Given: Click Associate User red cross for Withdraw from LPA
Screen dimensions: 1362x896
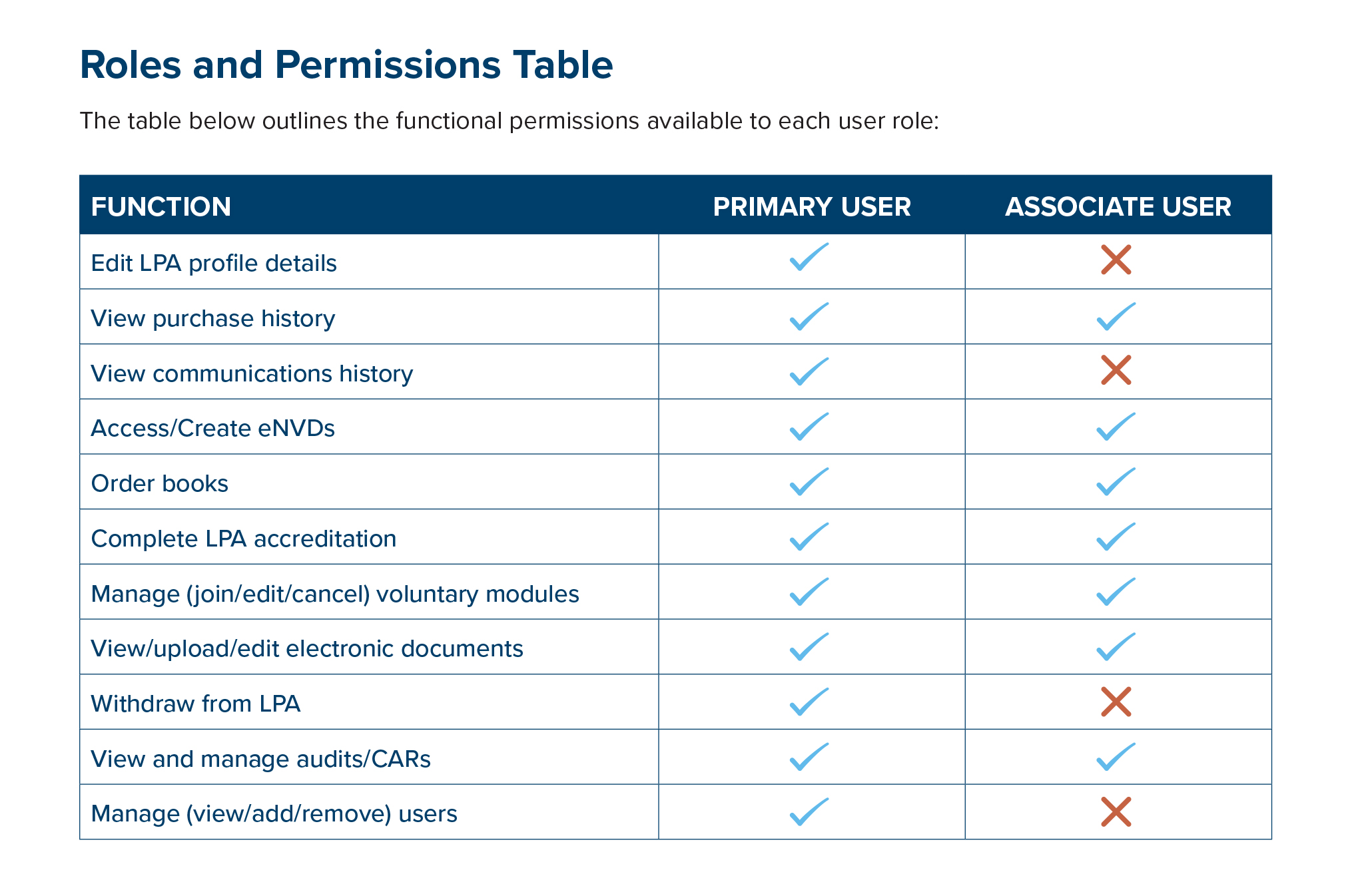Looking at the screenshot, I should (1116, 702).
